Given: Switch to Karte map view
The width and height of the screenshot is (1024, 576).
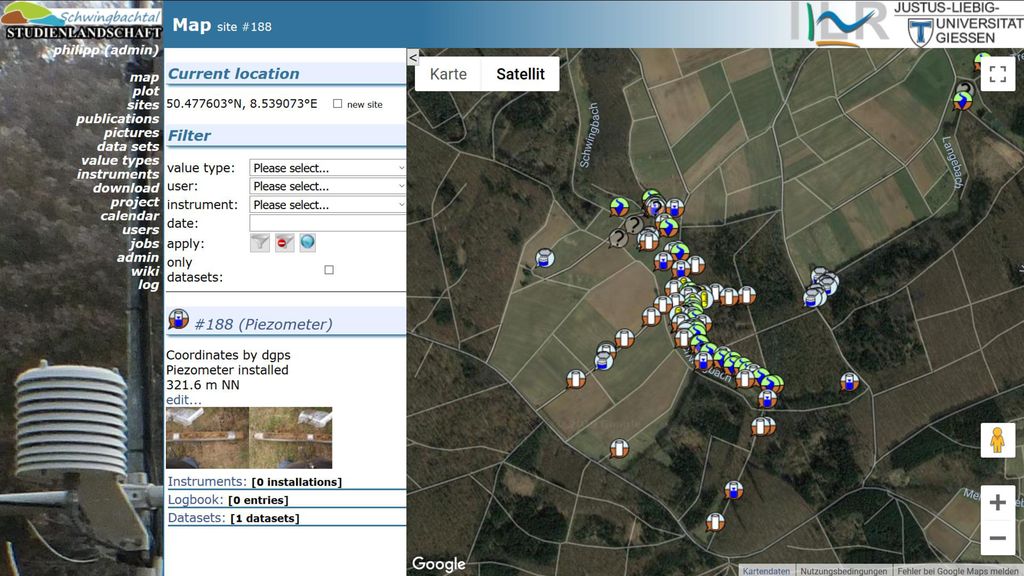Looking at the screenshot, I should [448, 74].
